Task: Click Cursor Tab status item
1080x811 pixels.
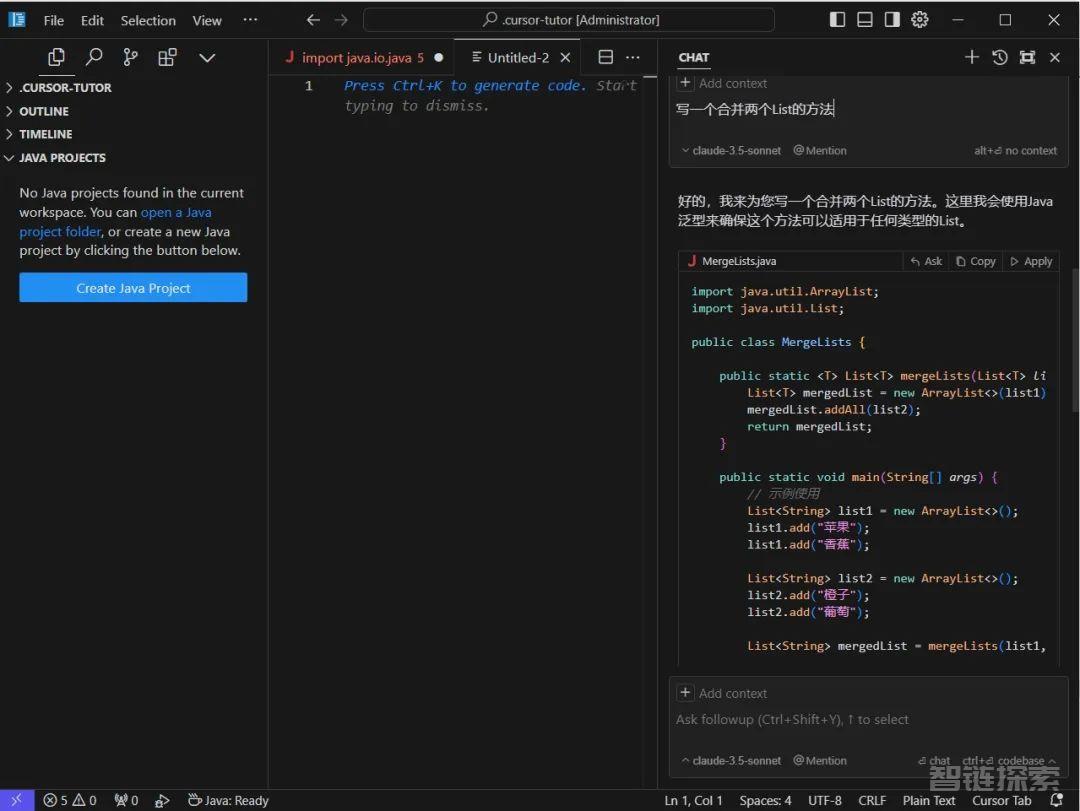Action: click(x=1001, y=800)
